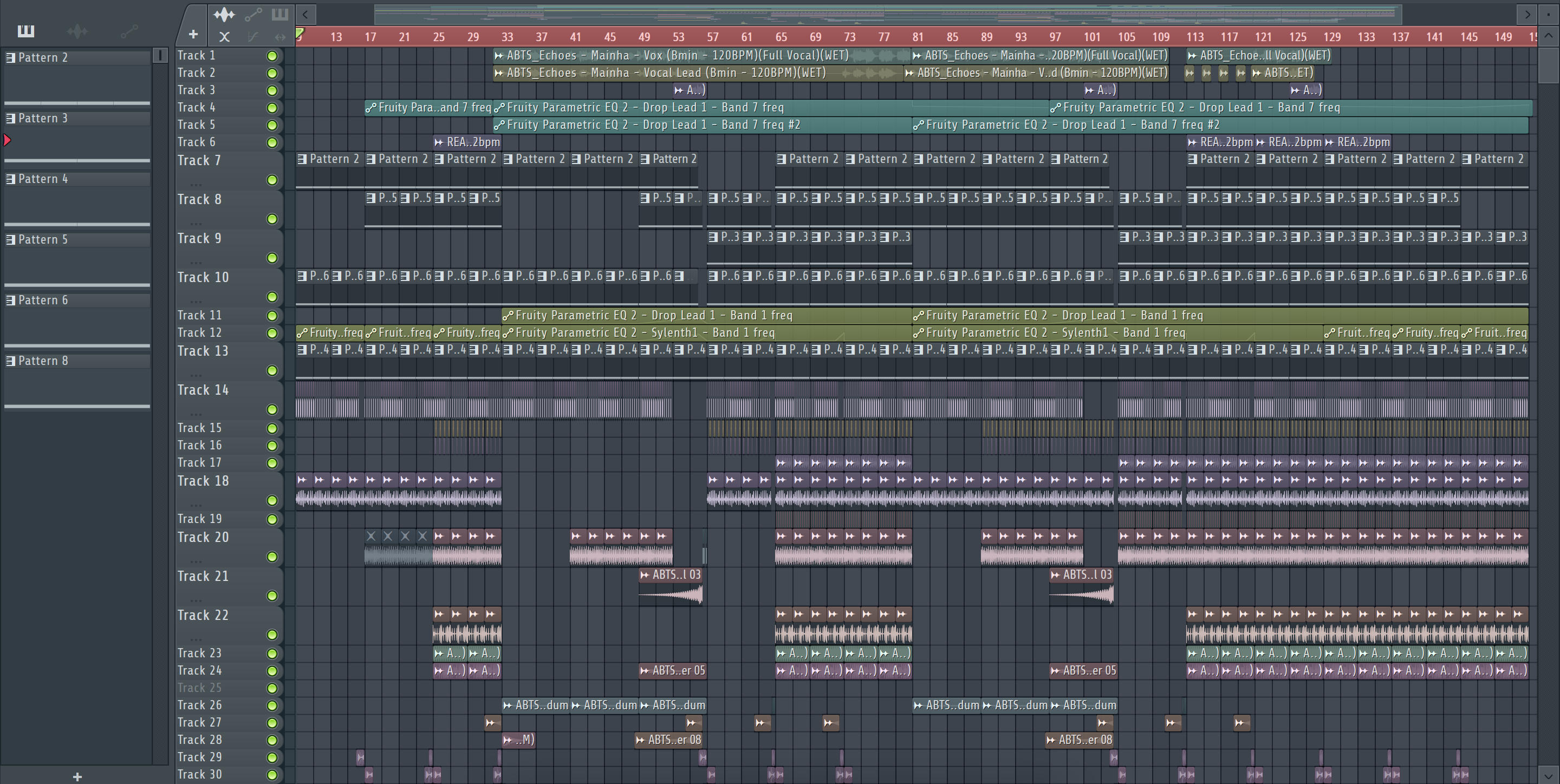Click the crossfade X icon in toolbar
The width and height of the screenshot is (1560, 784).
point(224,37)
